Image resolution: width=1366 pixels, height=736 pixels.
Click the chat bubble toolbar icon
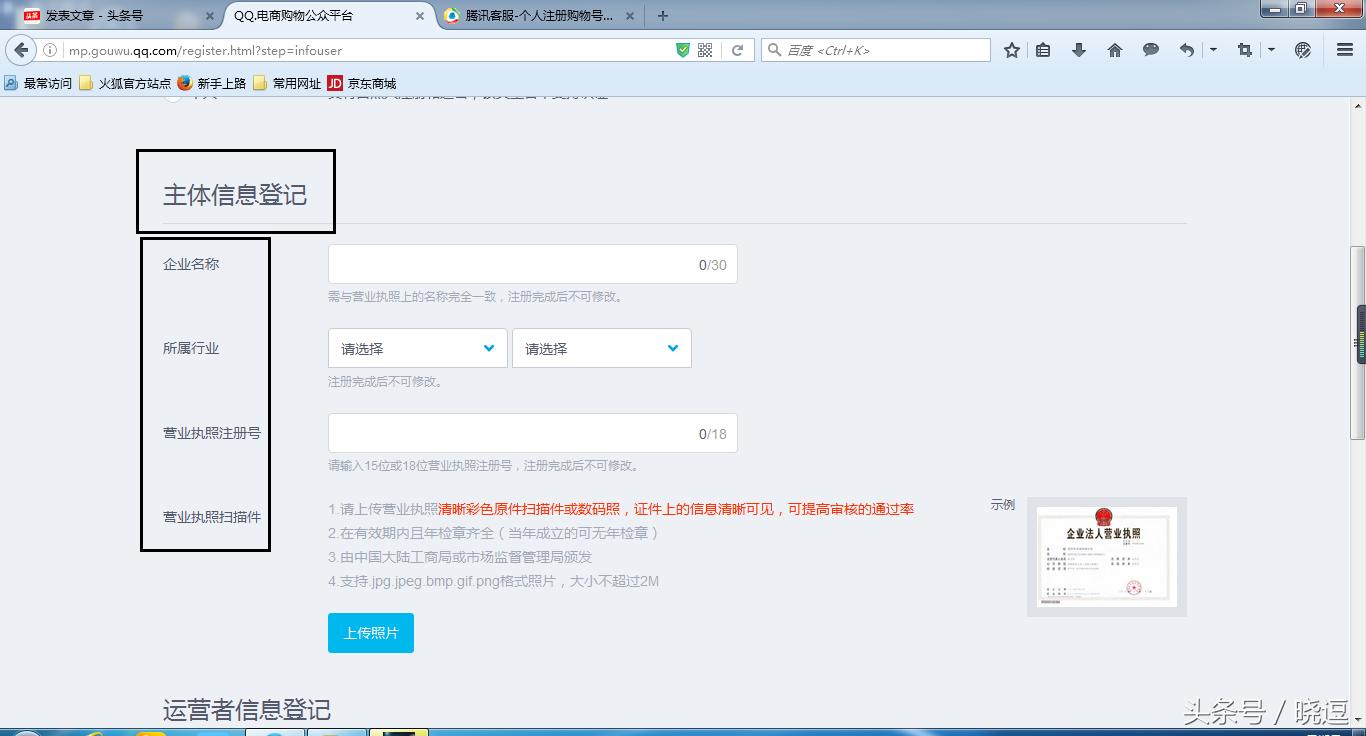[x=1149, y=49]
